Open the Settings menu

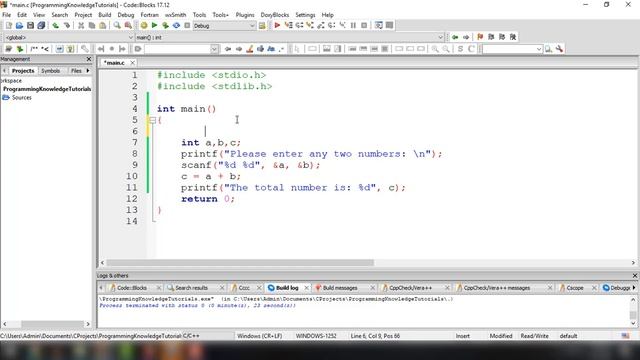pyautogui.click(x=305, y=15)
